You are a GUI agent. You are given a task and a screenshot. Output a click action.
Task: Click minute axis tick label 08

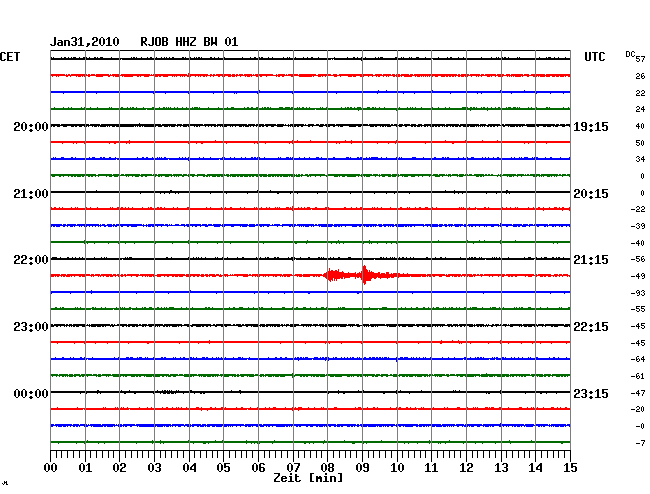327,467
